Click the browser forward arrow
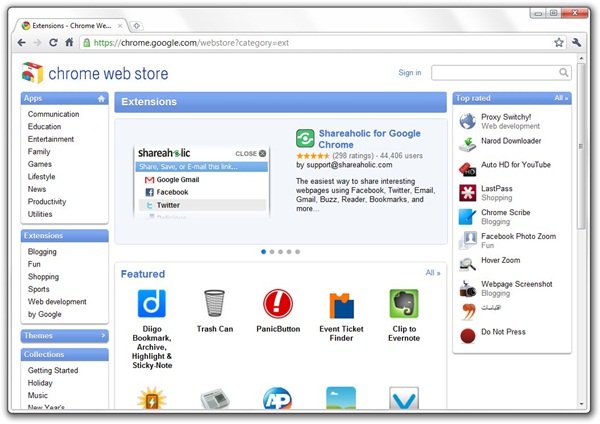This screenshot has width=600, height=424. coord(37,42)
